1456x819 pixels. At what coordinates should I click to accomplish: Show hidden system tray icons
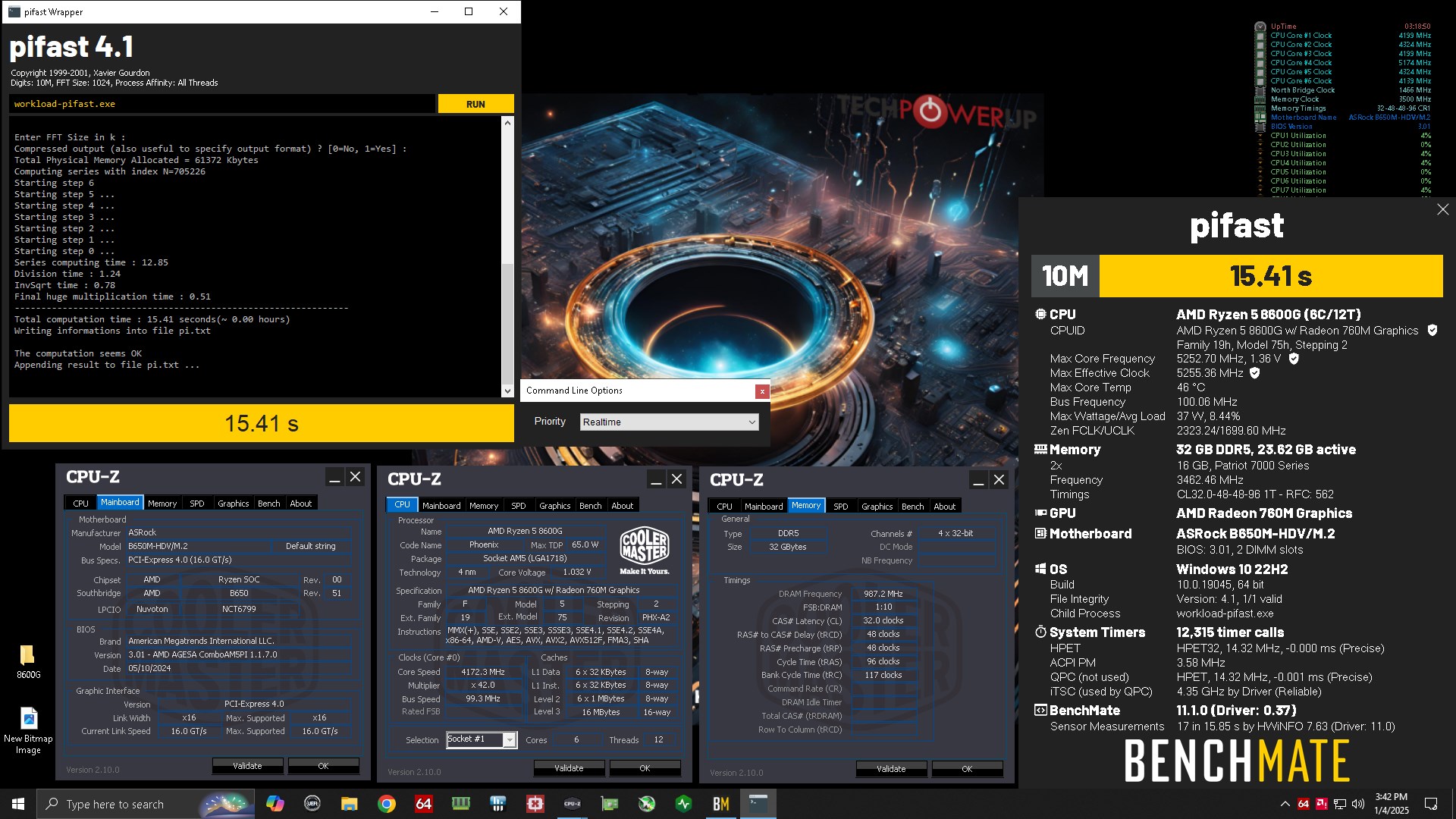(x=1285, y=804)
